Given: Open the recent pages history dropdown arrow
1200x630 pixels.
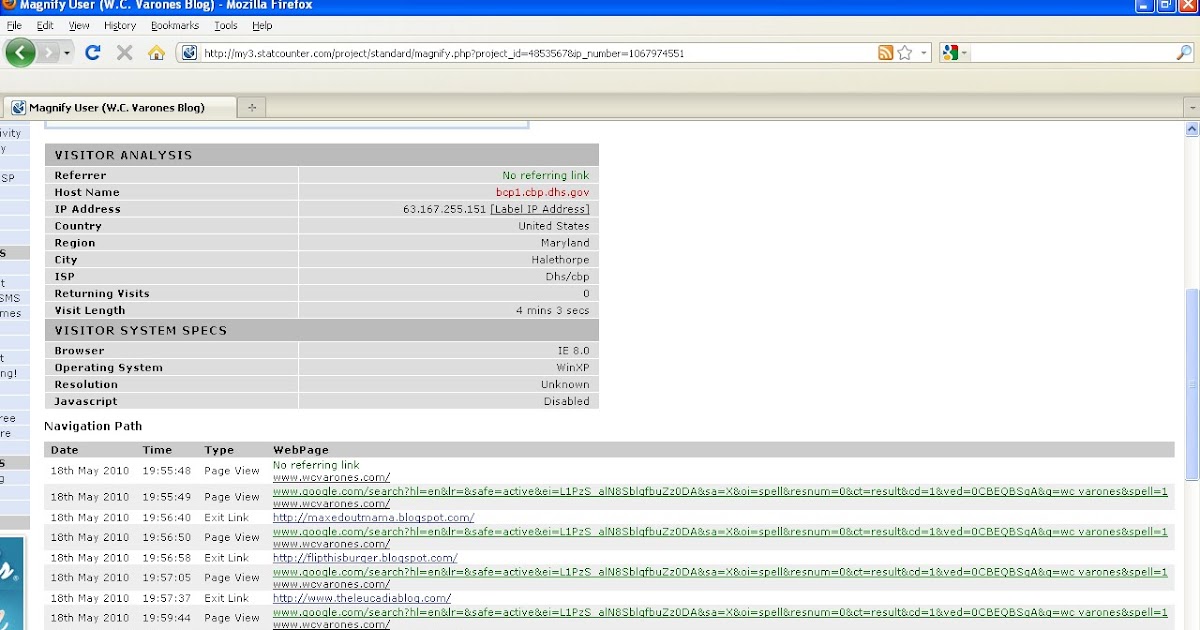Looking at the screenshot, I should tap(68, 53).
